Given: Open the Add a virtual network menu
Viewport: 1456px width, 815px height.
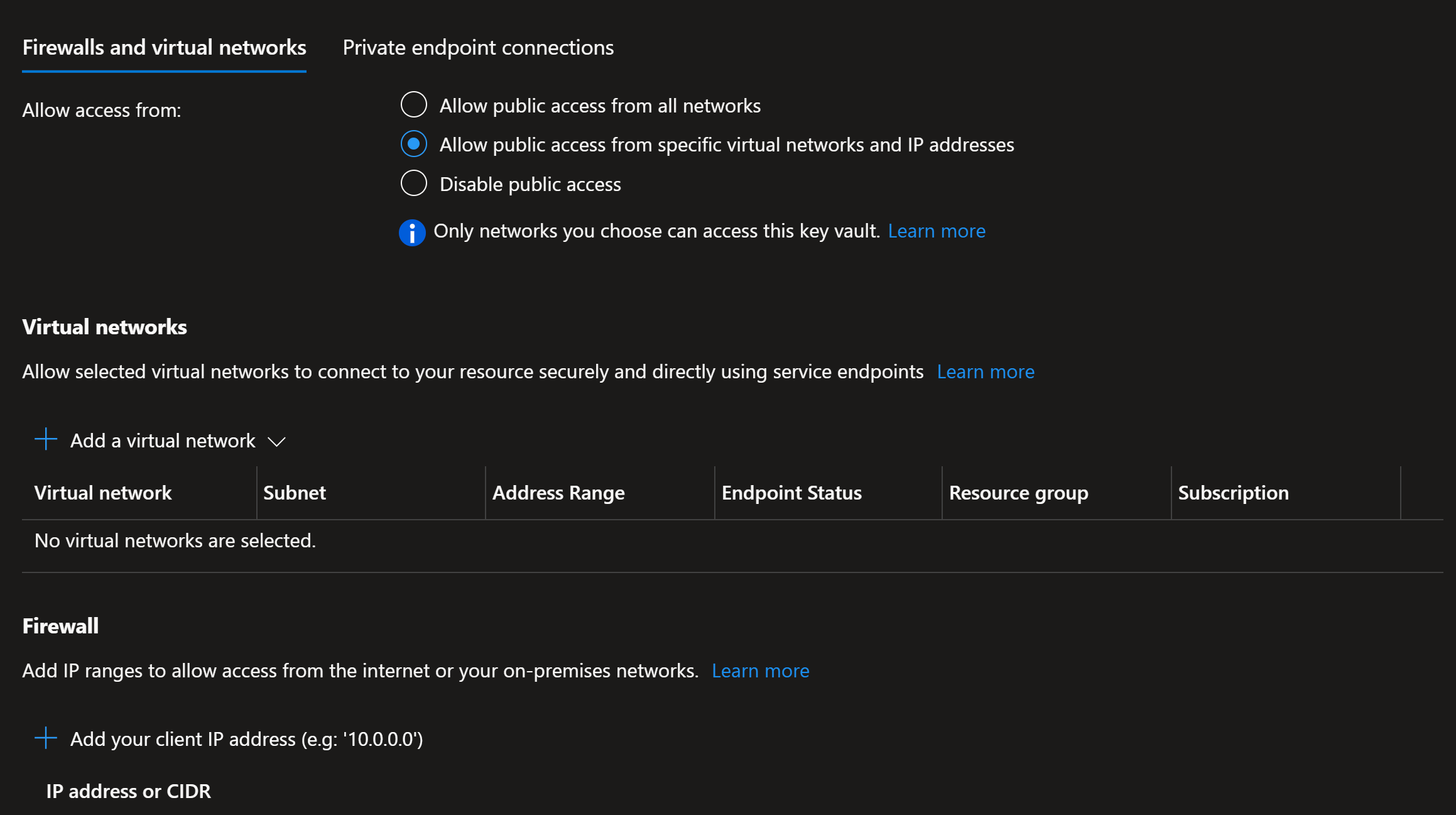Looking at the screenshot, I should pyautogui.click(x=163, y=441).
